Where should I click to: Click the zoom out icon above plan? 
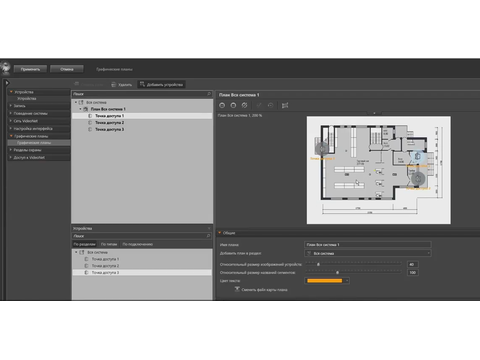pyautogui.click(x=222, y=105)
